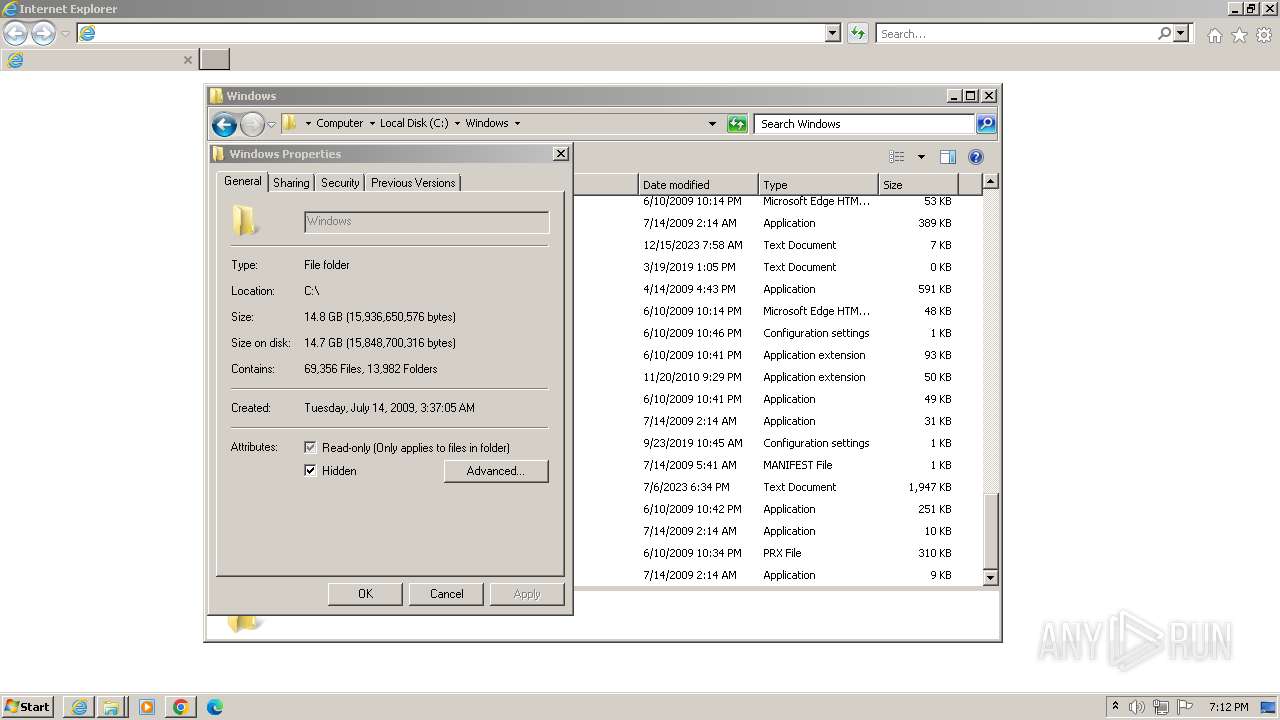
Task: Close the current Internet Explorer tab
Action: pyautogui.click(x=187, y=60)
